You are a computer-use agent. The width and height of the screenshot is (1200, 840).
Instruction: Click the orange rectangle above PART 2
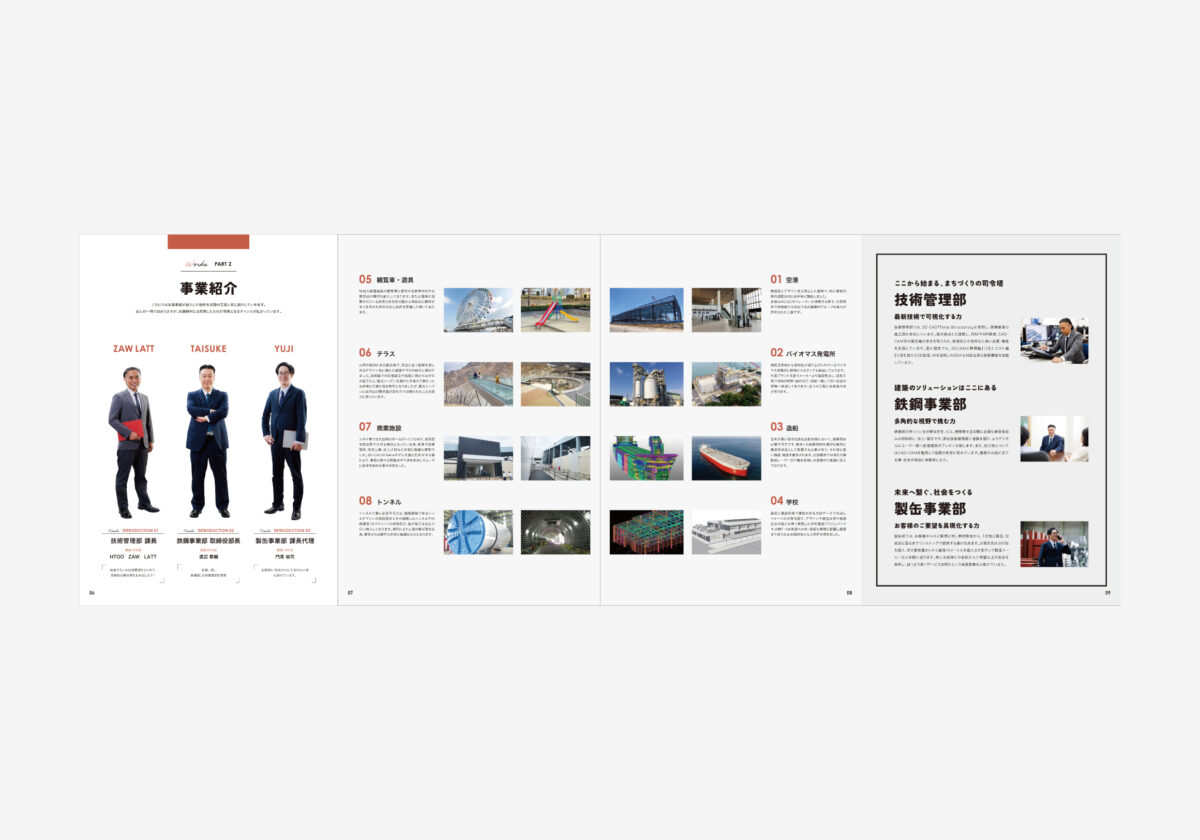[x=208, y=241]
